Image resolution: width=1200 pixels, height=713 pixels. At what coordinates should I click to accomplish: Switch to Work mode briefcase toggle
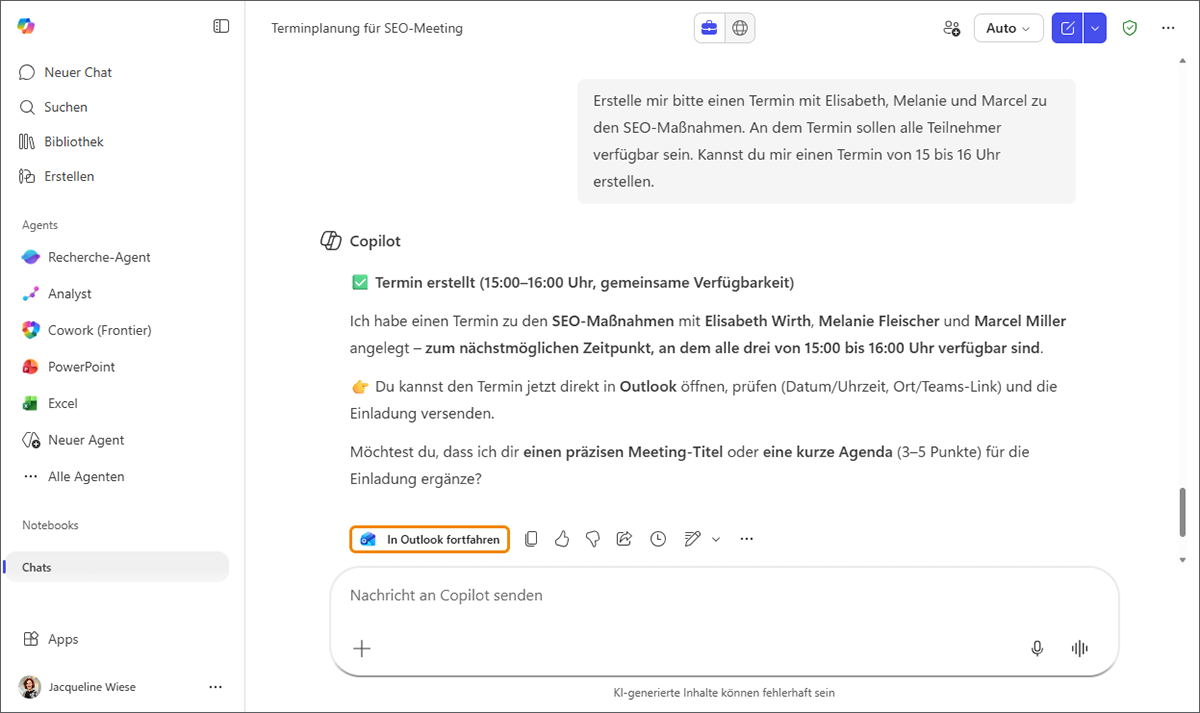709,28
